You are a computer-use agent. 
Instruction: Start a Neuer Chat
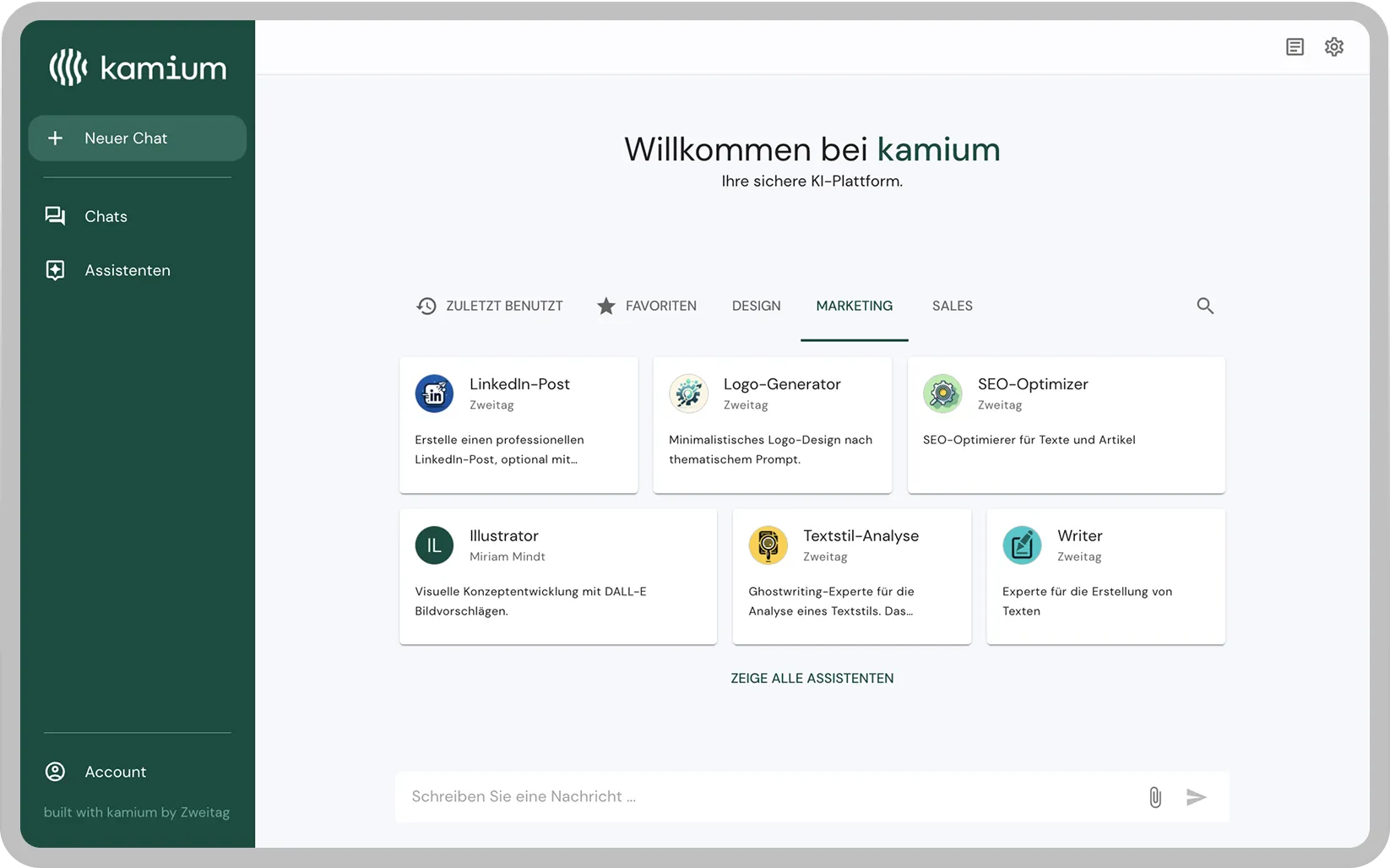(x=138, y=138)
